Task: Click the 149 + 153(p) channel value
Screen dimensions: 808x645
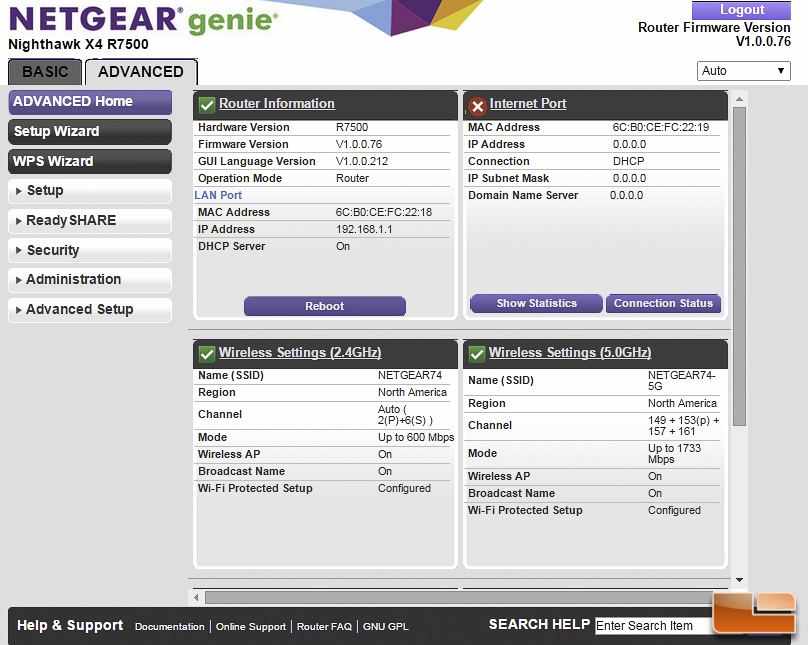Action: (684, 426)
